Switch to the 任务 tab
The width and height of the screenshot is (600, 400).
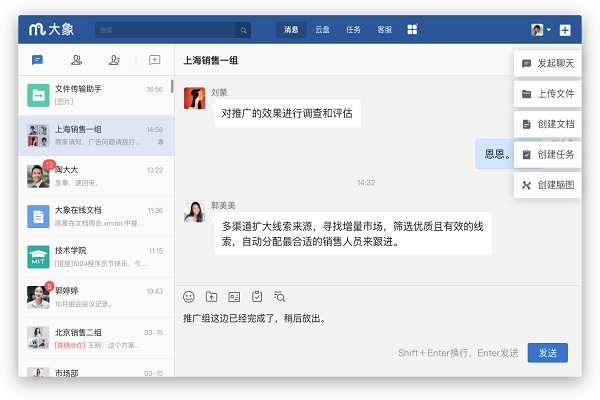(353, 30)
